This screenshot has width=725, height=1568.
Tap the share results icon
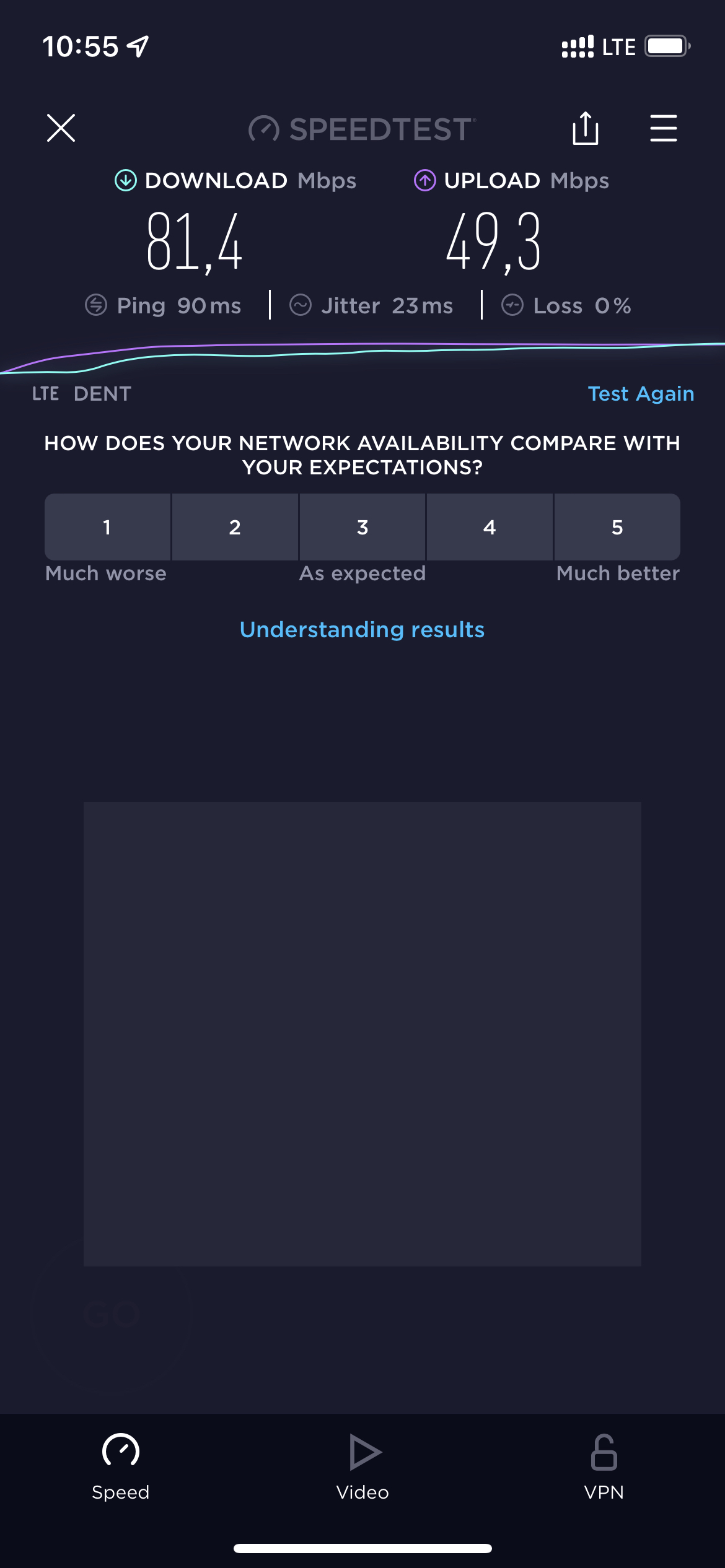[585, 128]
